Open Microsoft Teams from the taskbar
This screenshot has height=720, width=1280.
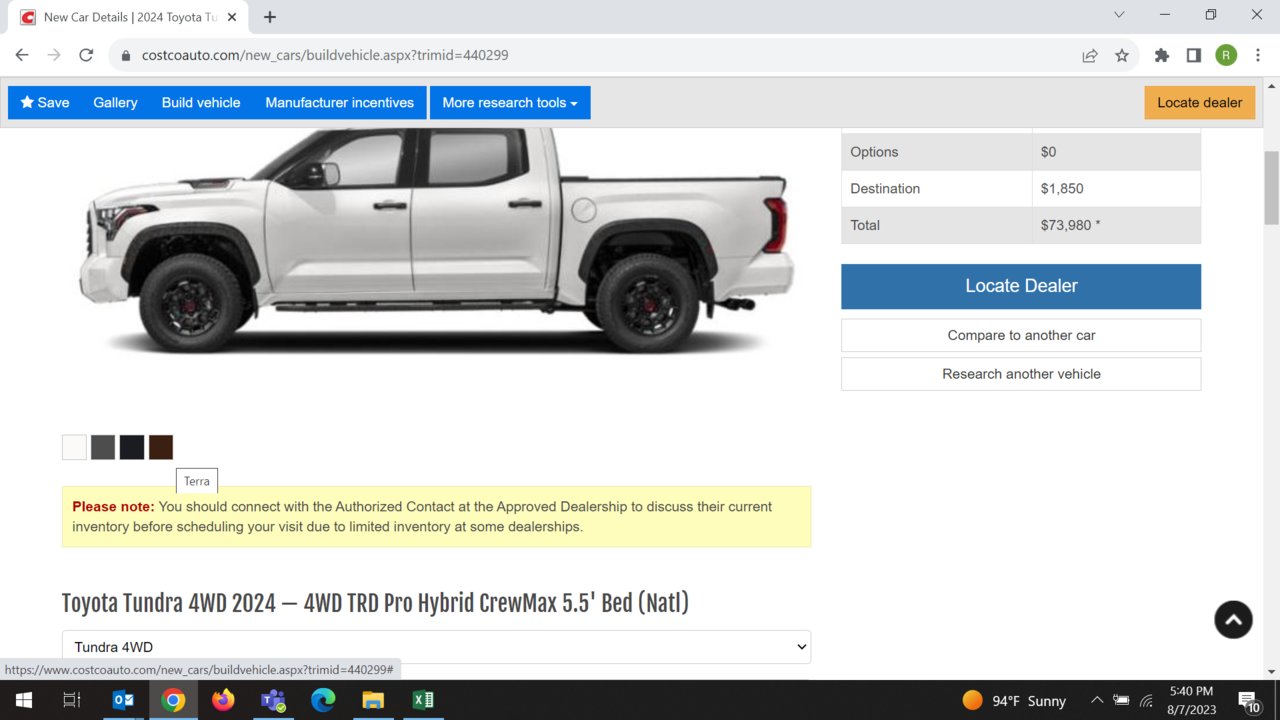tap(273, 700)
